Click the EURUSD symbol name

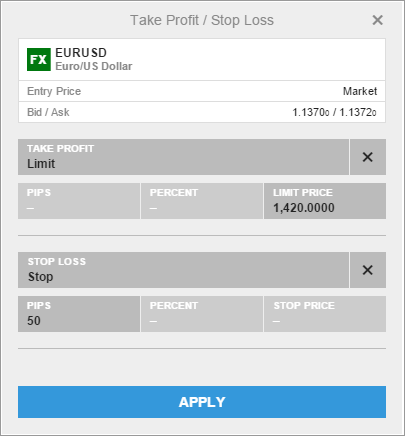pos(81,53)
